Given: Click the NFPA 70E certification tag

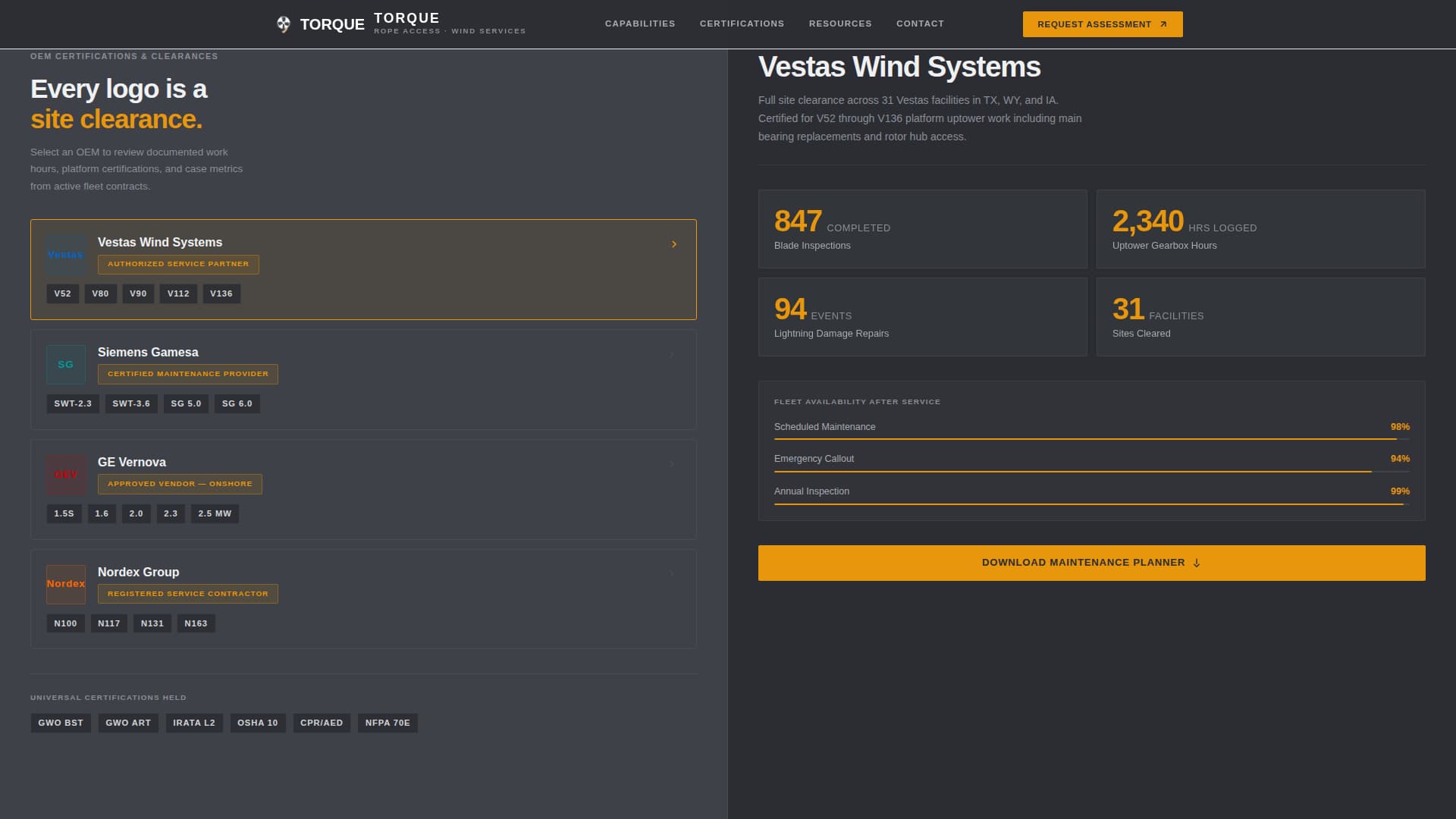Looking at the screenshot, I should 388,723.
